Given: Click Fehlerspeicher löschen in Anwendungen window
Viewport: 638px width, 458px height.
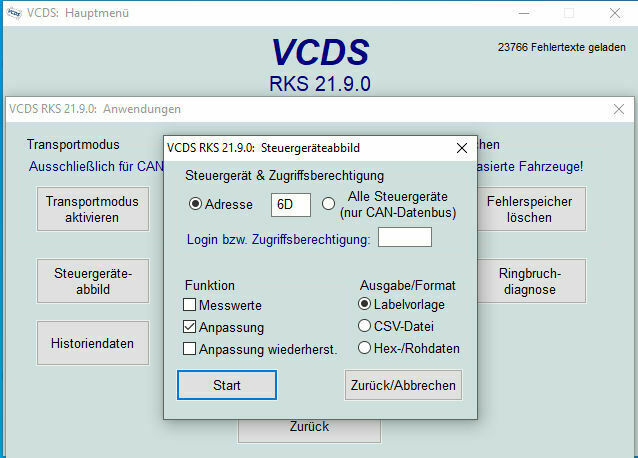Looking at the screenshot, I should [x=531, y=209].
